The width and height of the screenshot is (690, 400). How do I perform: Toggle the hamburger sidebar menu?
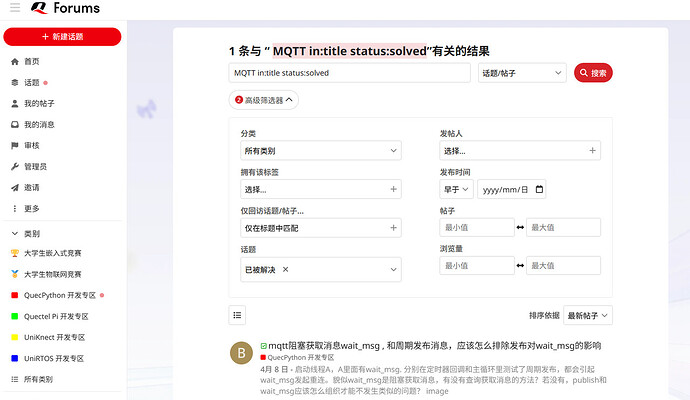pos(15,7)
